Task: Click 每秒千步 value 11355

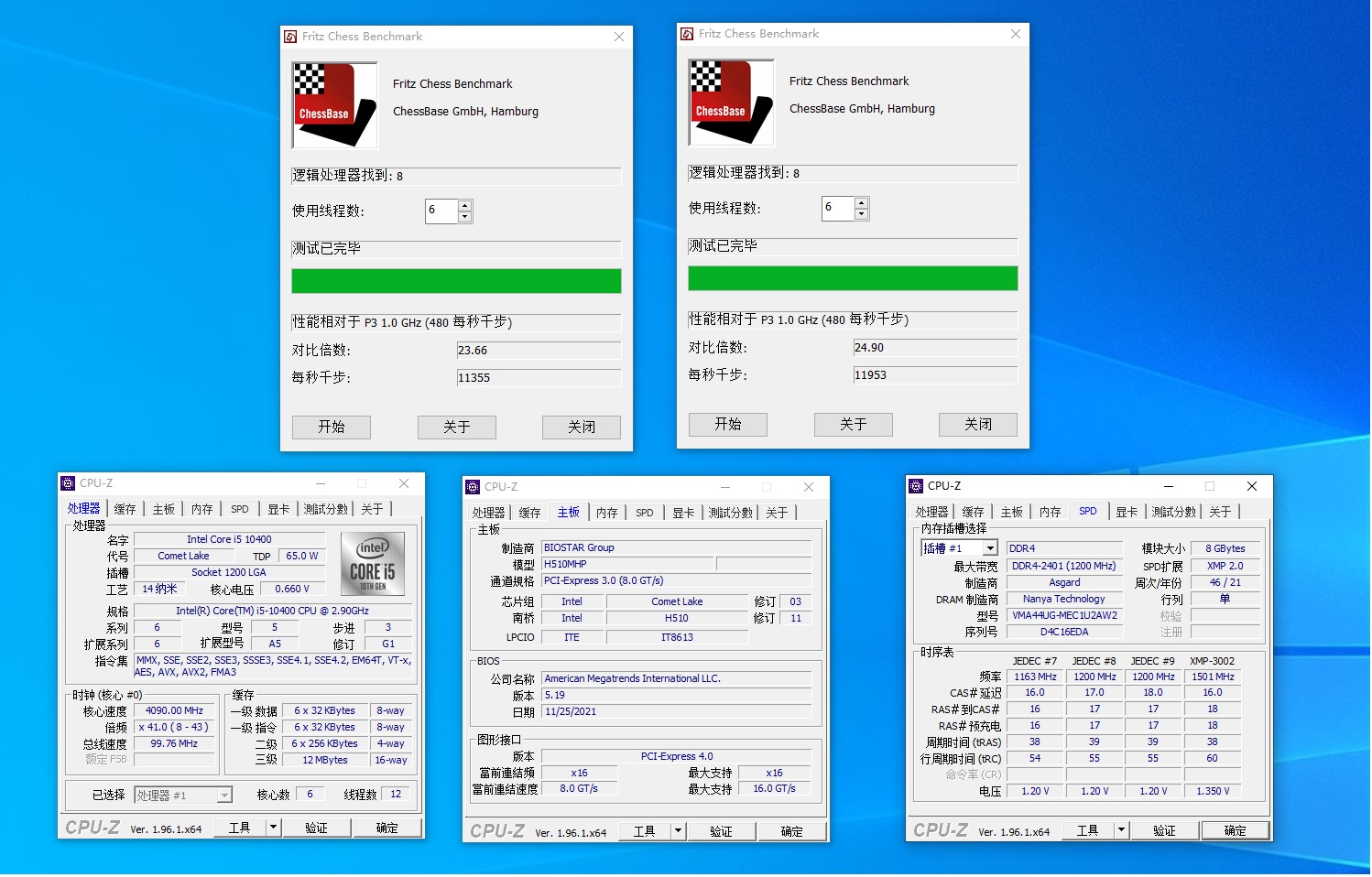Action: (x=539, y=378)
